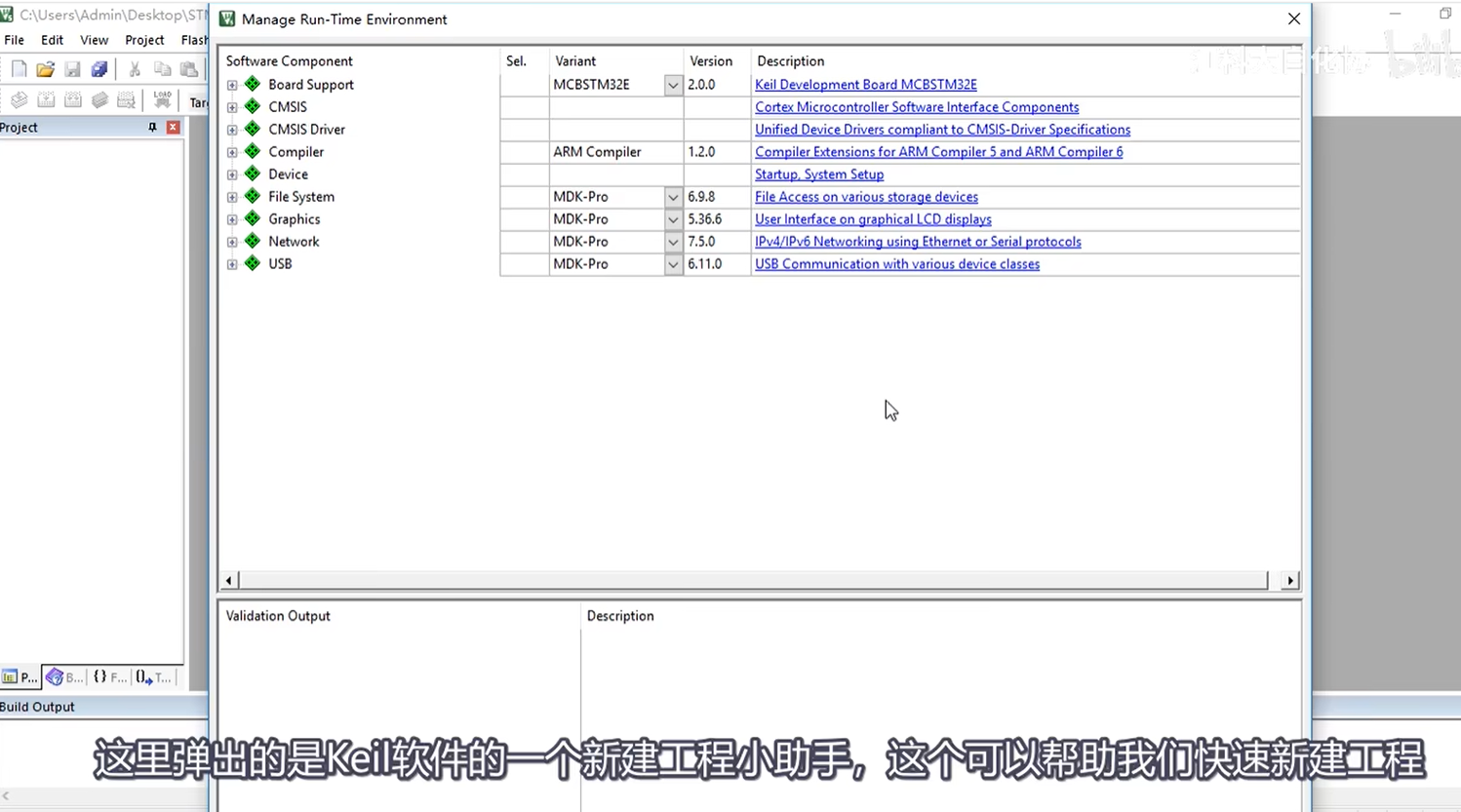Click the USB green diamond icon
The height and width of the screenshot is (812, 1461).
(253, 263)
